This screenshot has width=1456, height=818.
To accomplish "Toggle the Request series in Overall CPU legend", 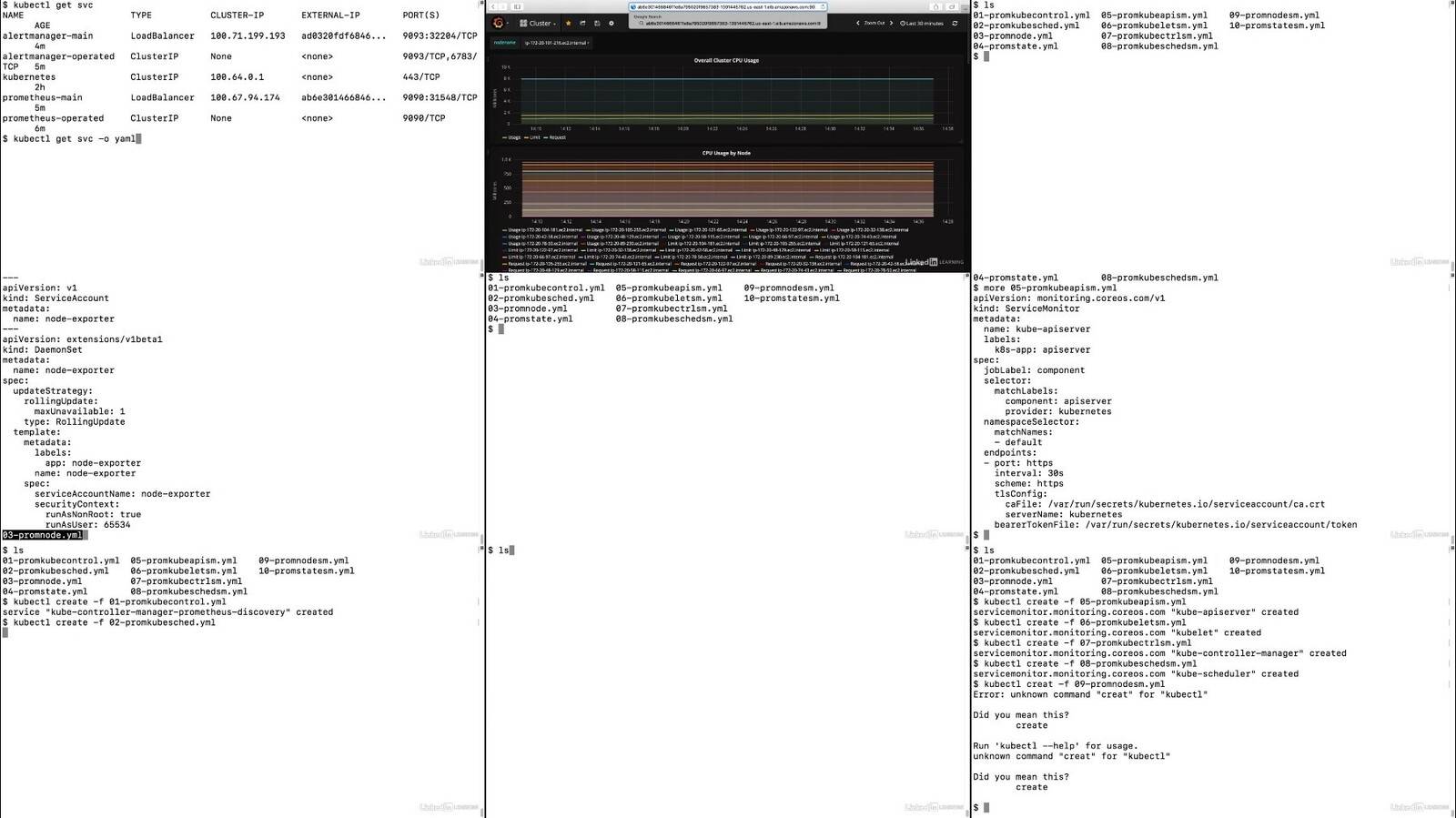I will pyautogui.click(x=555, y=137).
